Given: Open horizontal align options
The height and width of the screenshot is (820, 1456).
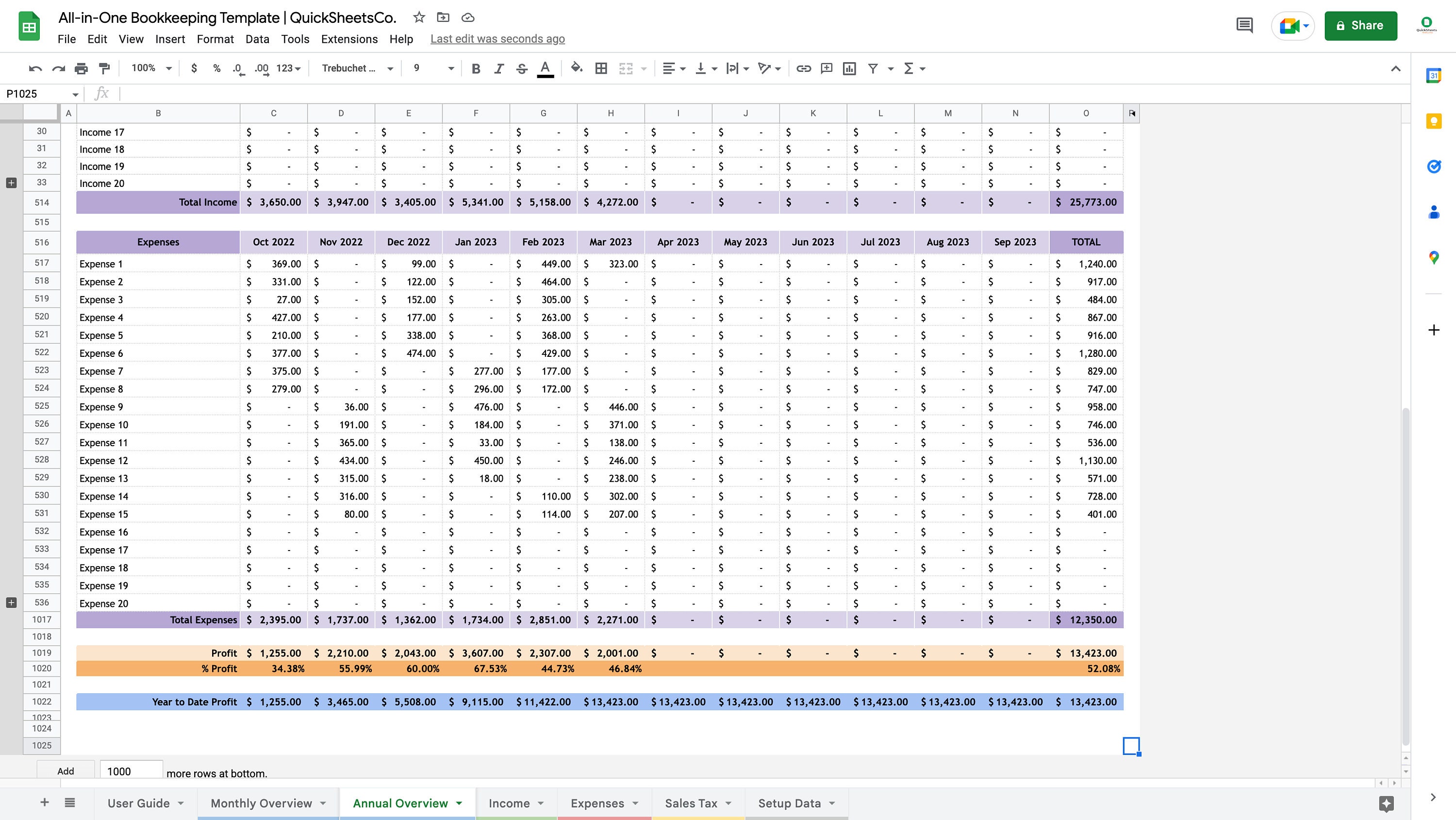Looking at the screenshot, I should coord(674,68).
